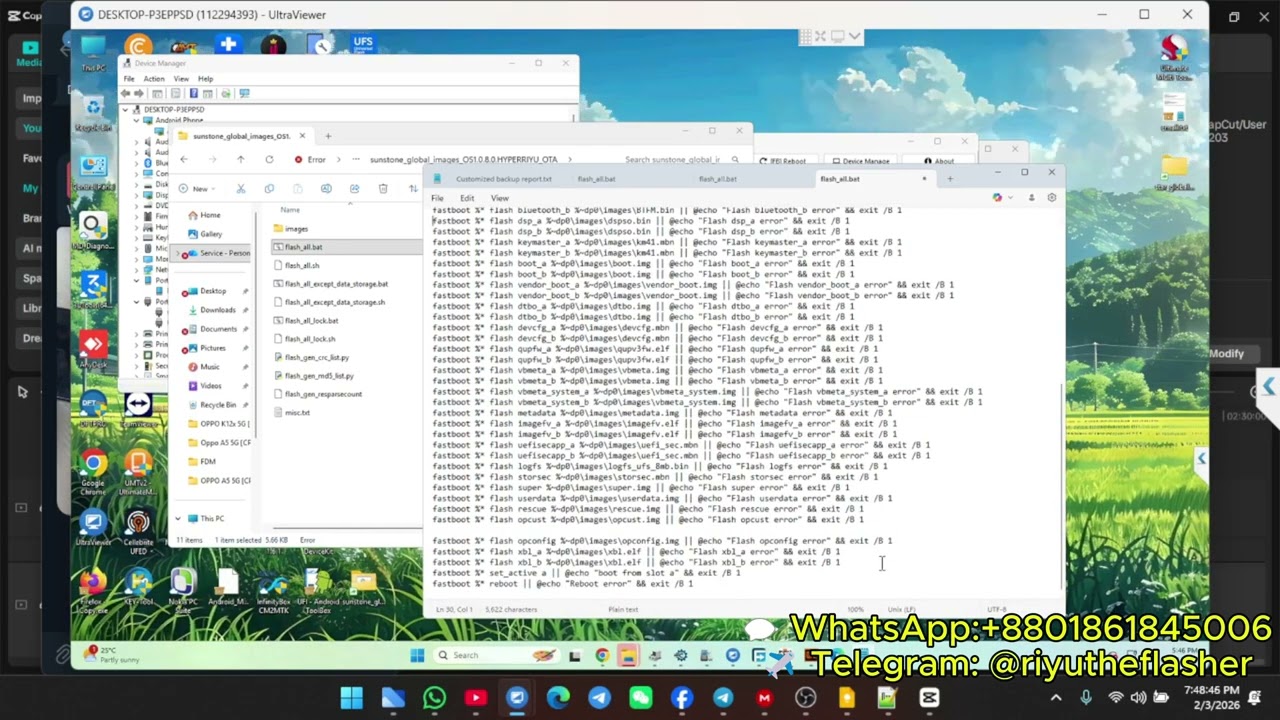Open Google Chrome desktop shortcut
Viewport: 1280px width, 720px height.
[93, 472]
